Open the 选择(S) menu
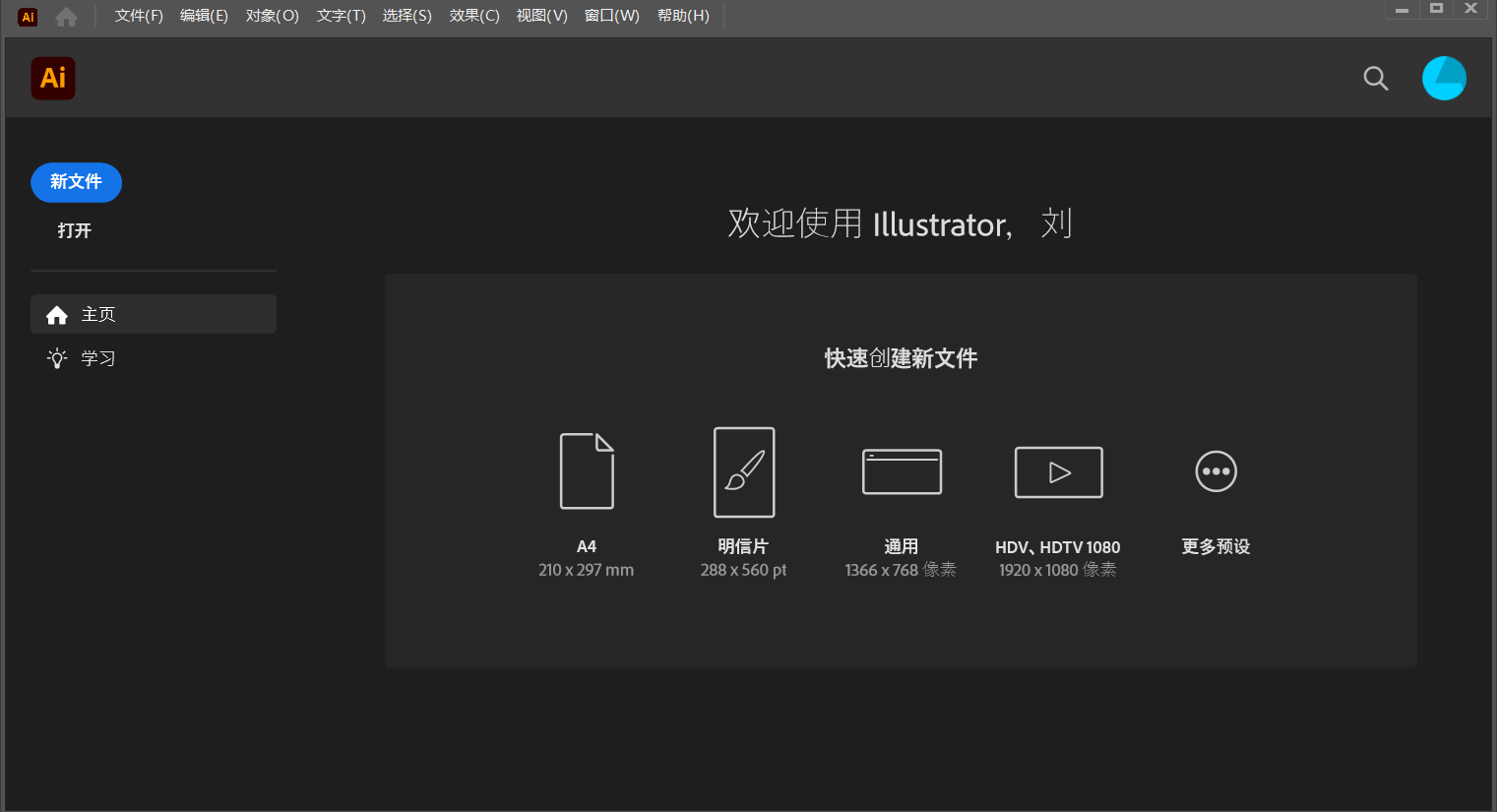This screenshot has width=1497, height=812. (x=407, y=16)
